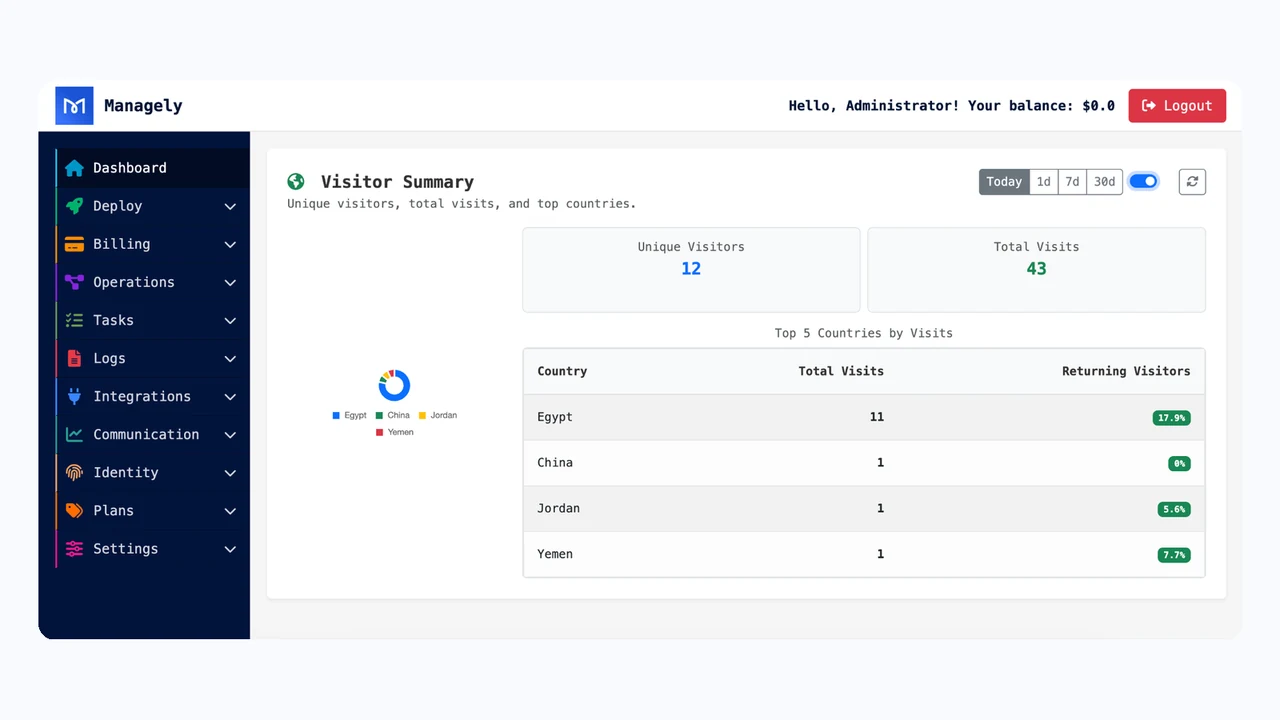The height and width of the screenshot is (720, 1280).
Task: Select the Yemen table cell
Action: (x=555, y=554)
